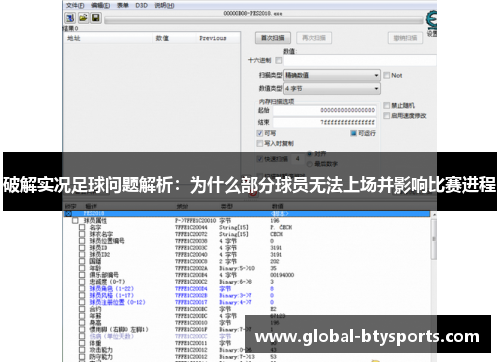
Task: Tick the checkbox for 忠诚度 (0-7)
Action: tap(82, 282)
